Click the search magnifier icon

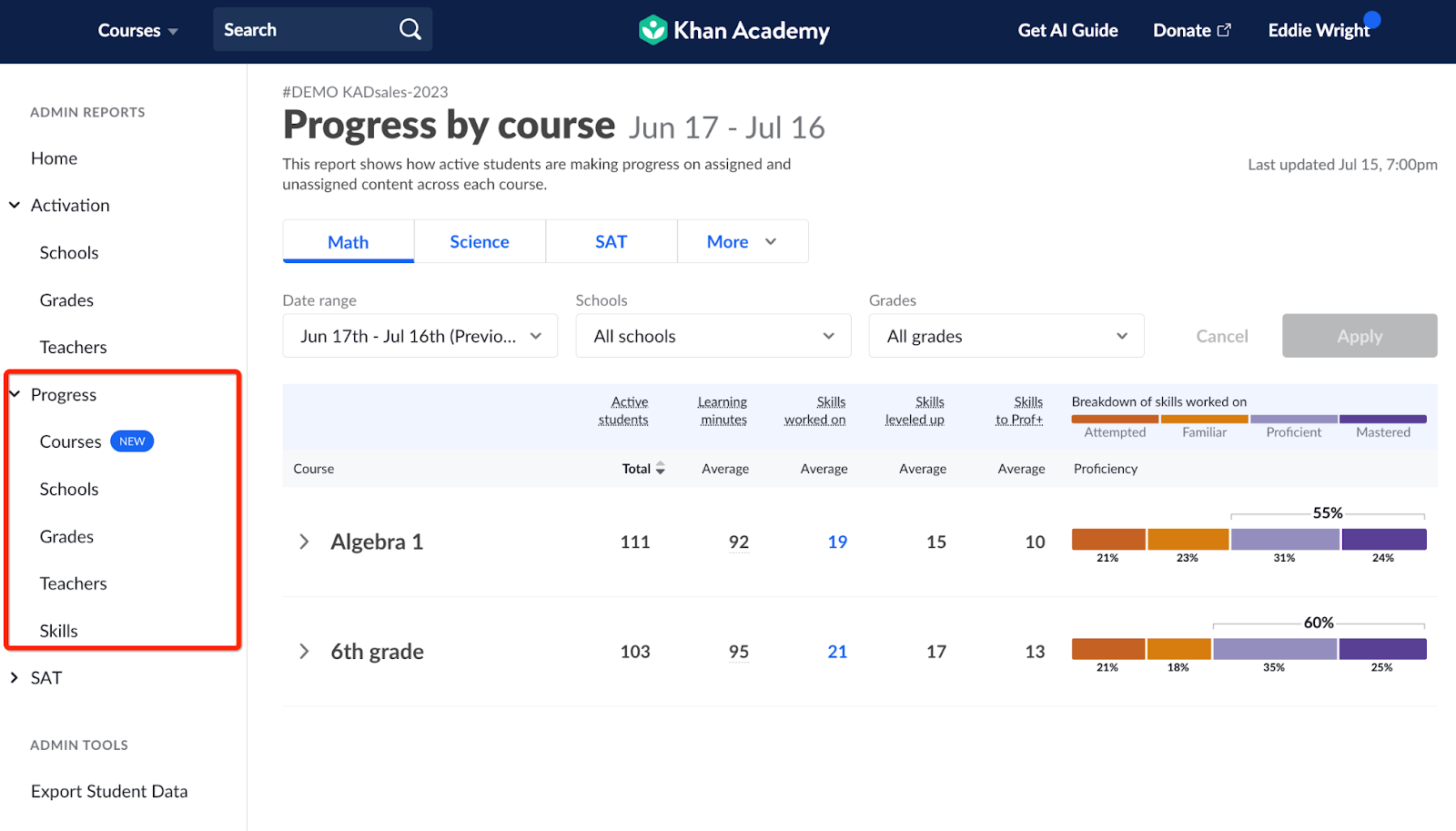pos(410,29)
